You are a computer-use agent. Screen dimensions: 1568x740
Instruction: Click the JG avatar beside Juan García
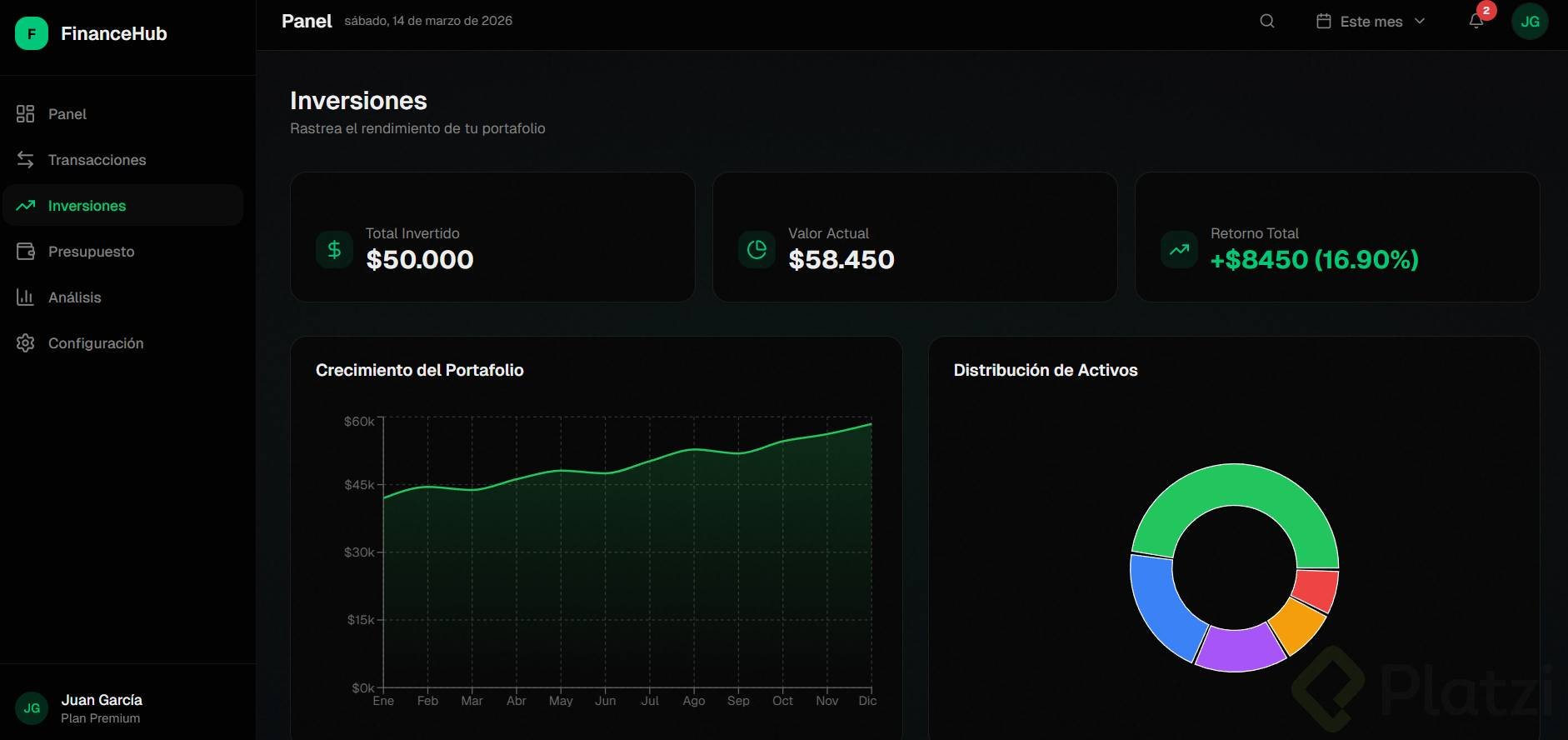[x=32, y=708]
